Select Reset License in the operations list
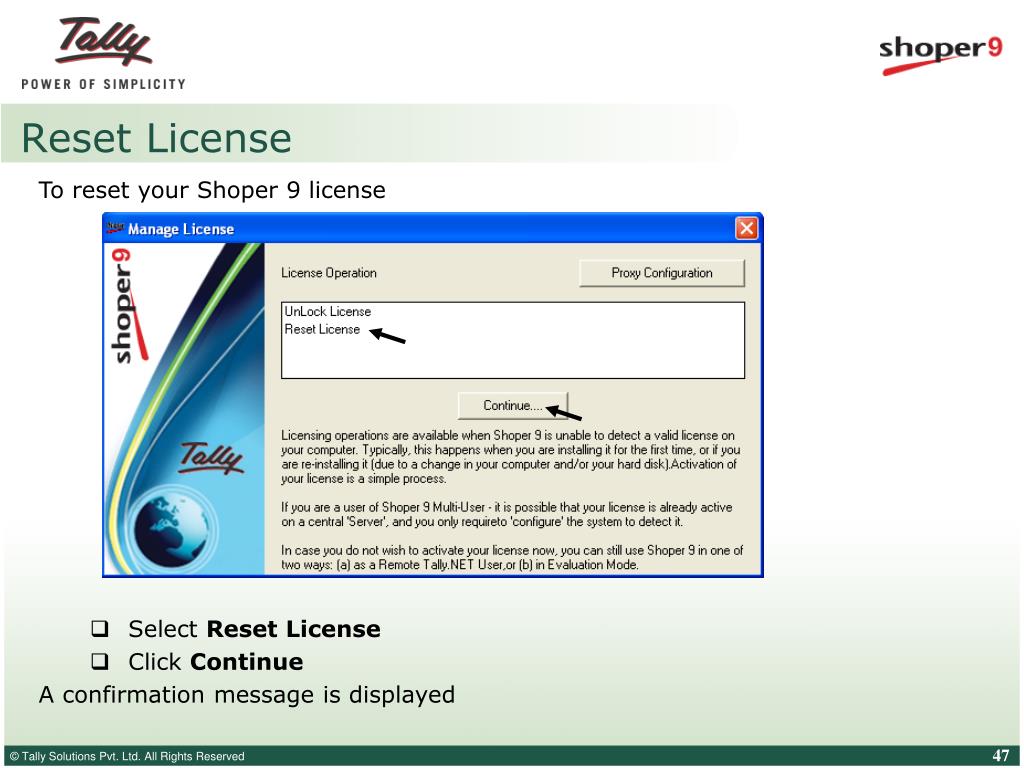Viewport: 1024px width, 768px height. (x=322, y=330)
